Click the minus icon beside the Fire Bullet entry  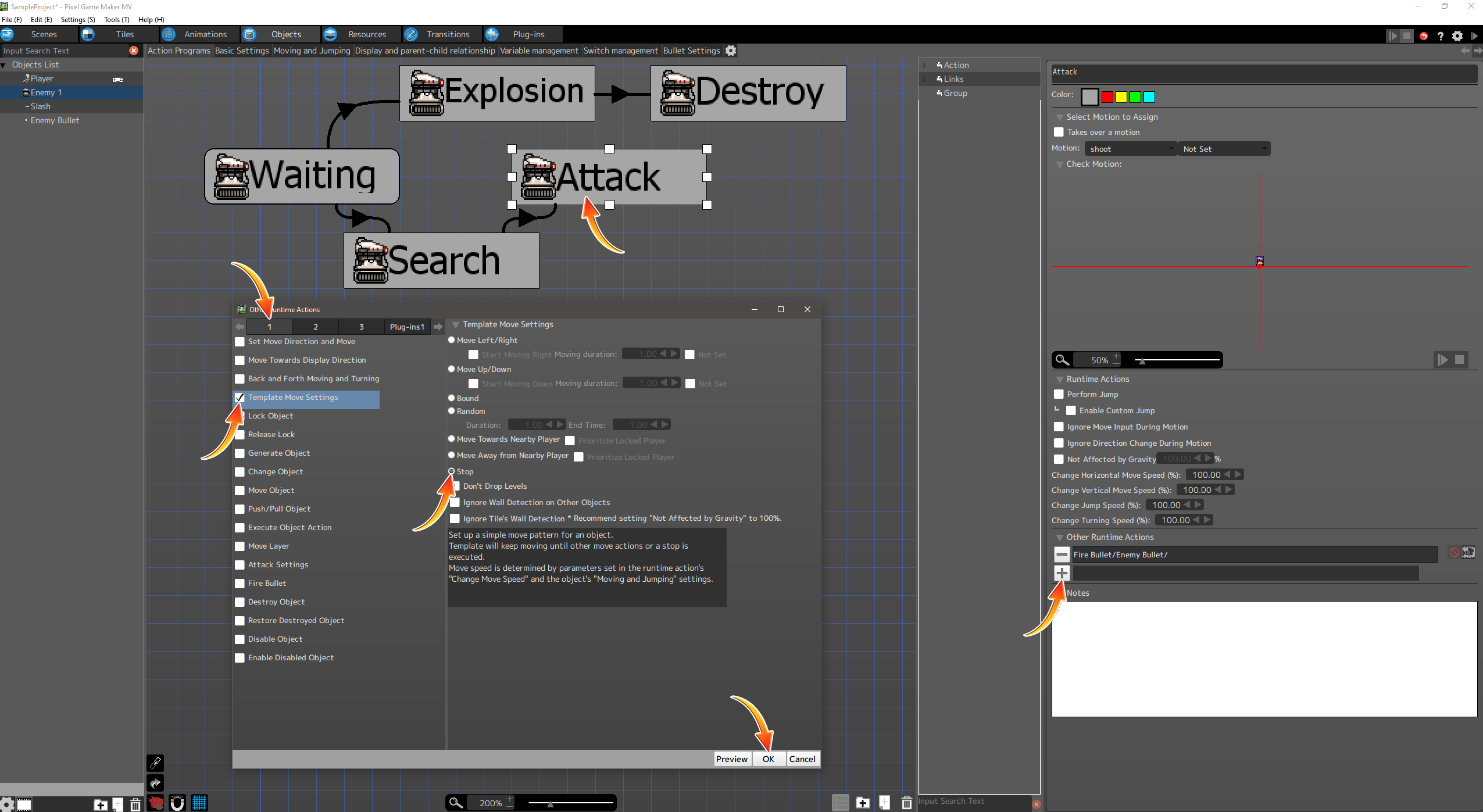click(1062, 555)
